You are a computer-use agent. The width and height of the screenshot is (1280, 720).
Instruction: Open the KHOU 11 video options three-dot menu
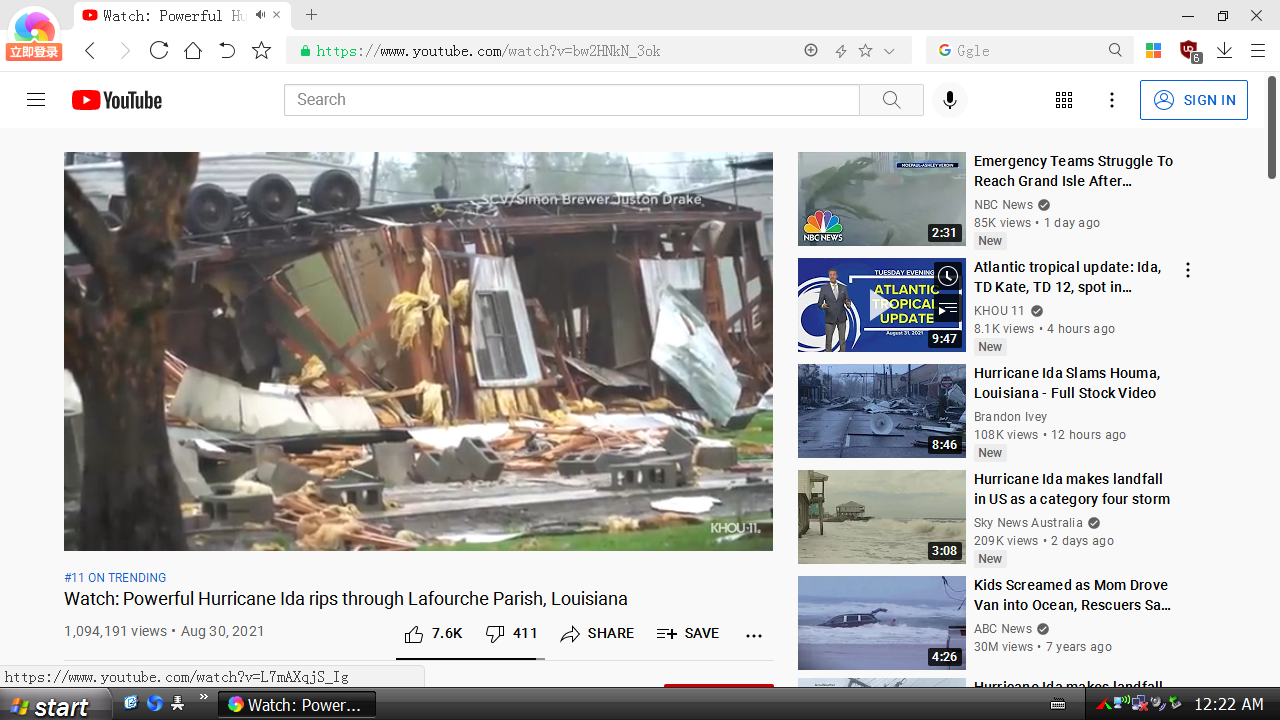1187,269
